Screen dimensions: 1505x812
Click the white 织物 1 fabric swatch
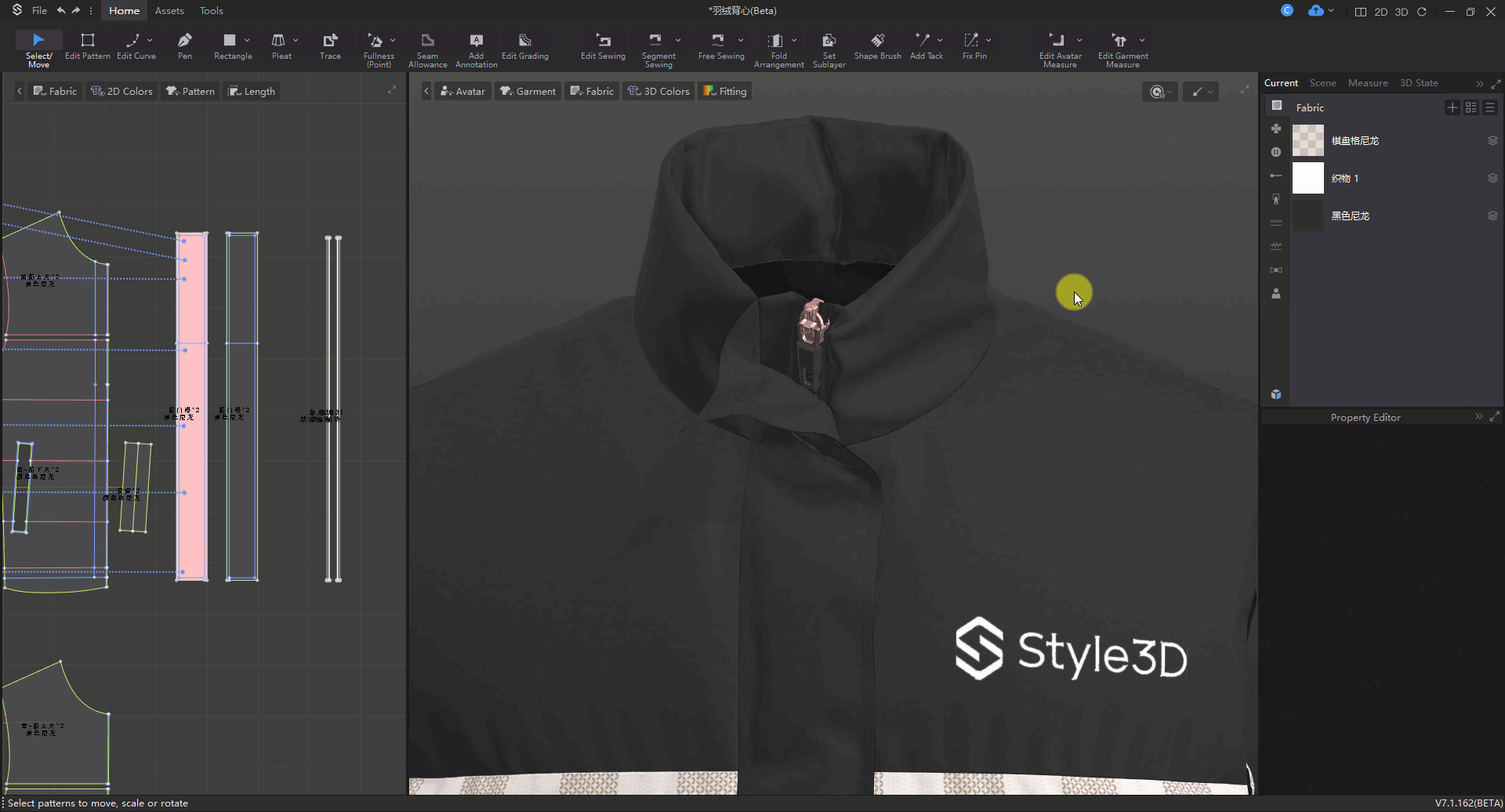click(1307, 178)
